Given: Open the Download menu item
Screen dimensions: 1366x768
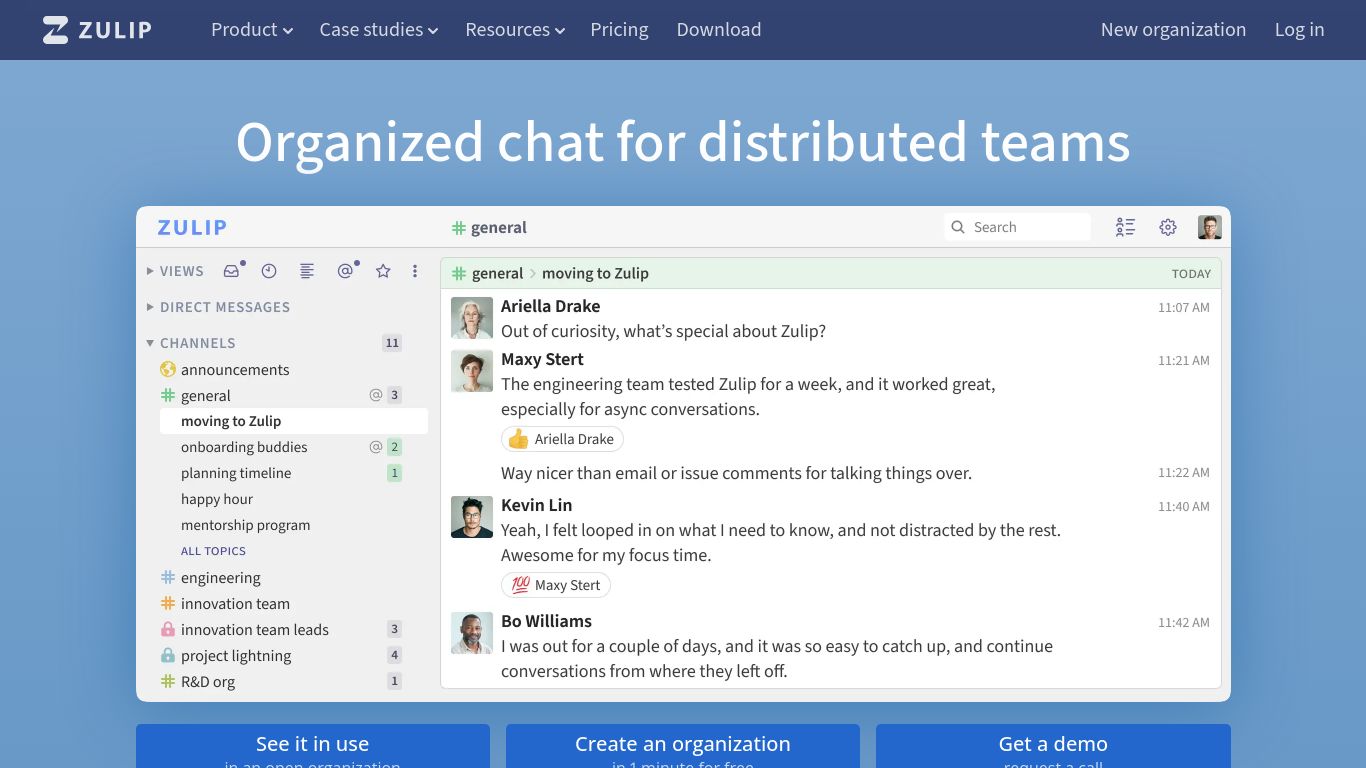Looking at the screenshot, I should coord(719,30).
